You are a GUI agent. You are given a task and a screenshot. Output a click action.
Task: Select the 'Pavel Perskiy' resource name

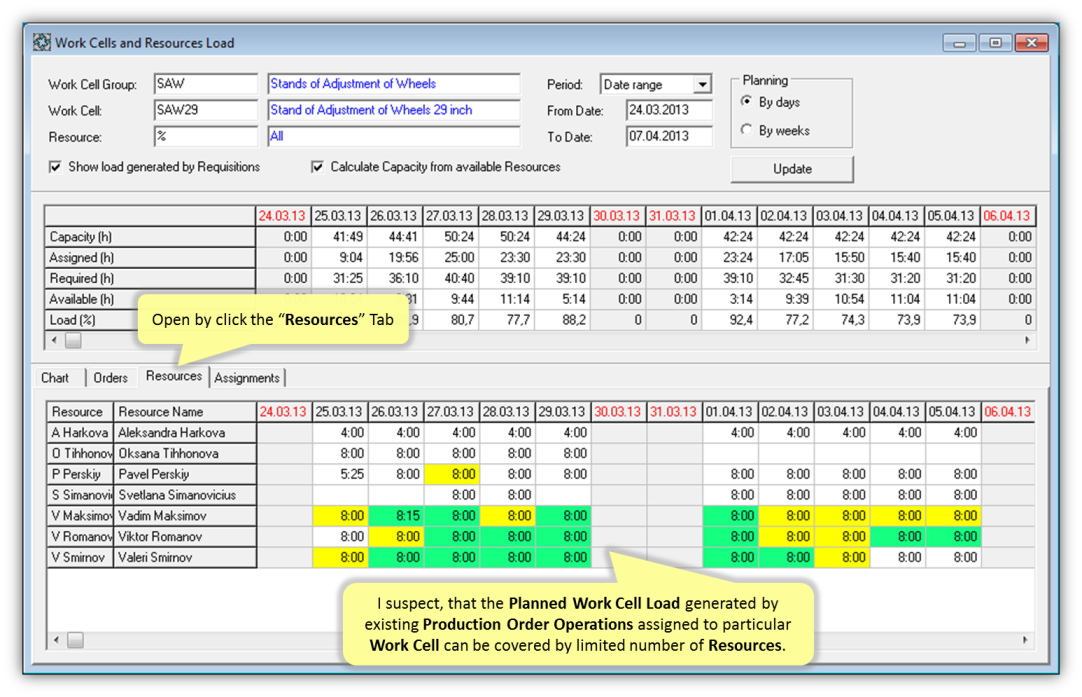click(x=185, y=474)
